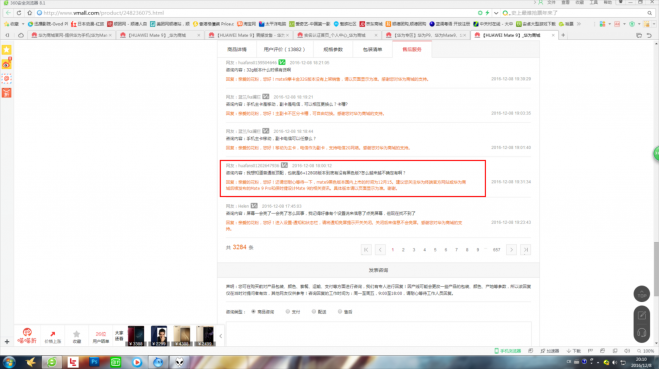Viewport: 659px width, 369px height.
Task: Select the 配送 radio option
Action: (314, 311)
